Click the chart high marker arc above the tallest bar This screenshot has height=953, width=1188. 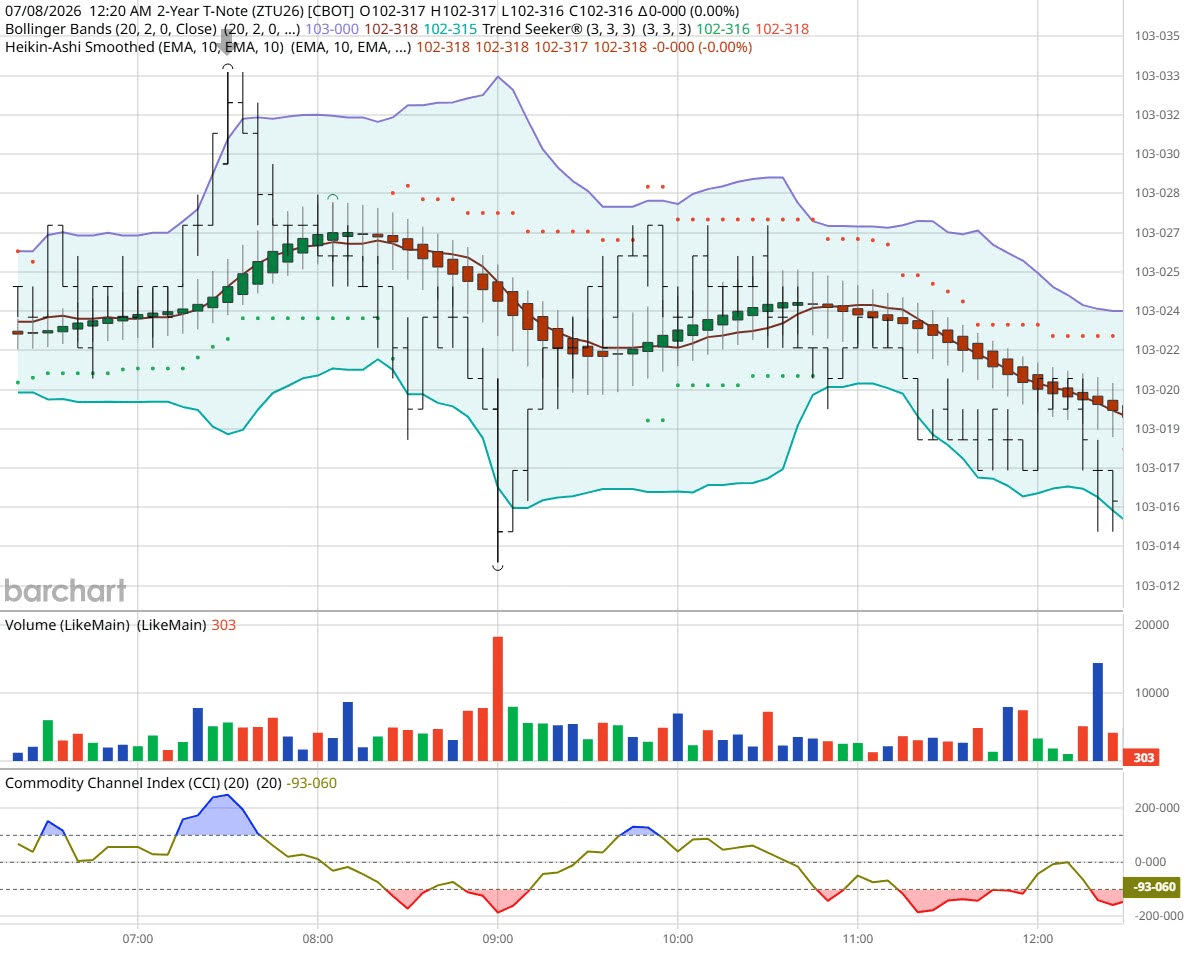[228, 67]
